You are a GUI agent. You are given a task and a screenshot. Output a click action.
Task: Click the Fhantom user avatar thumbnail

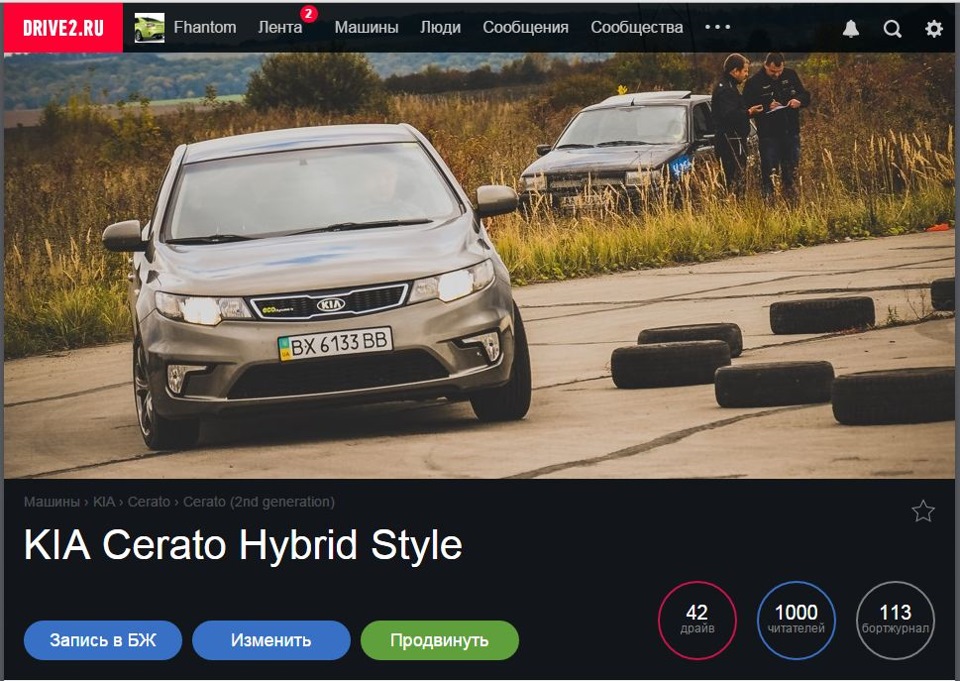[x=149, y=28]
